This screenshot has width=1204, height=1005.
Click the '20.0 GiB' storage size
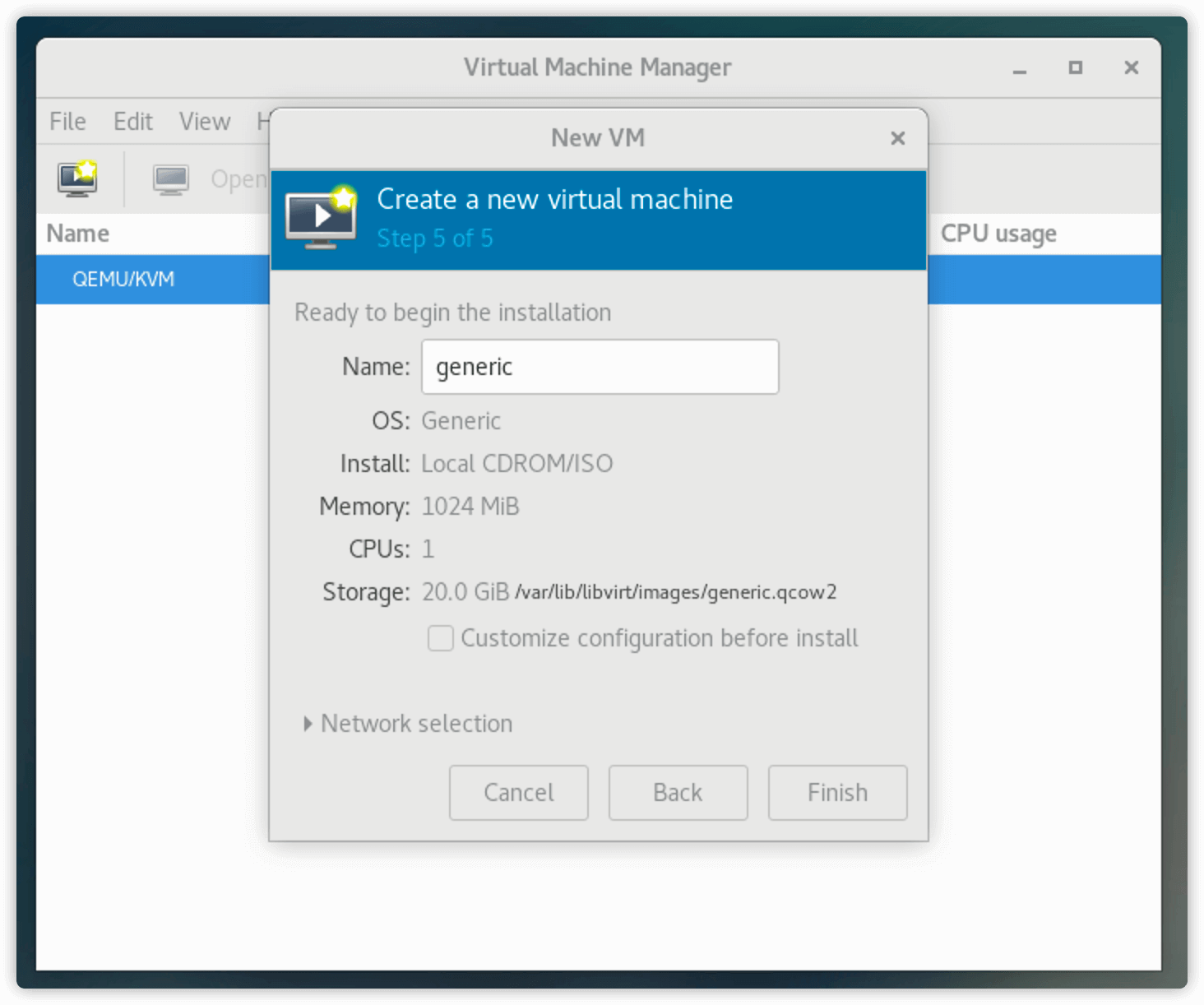465,592
